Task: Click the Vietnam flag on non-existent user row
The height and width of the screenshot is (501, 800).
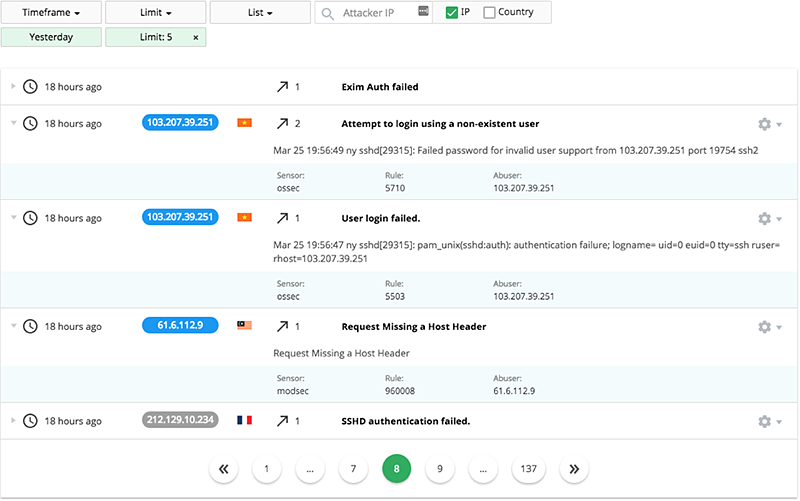Action: (243, 124)
